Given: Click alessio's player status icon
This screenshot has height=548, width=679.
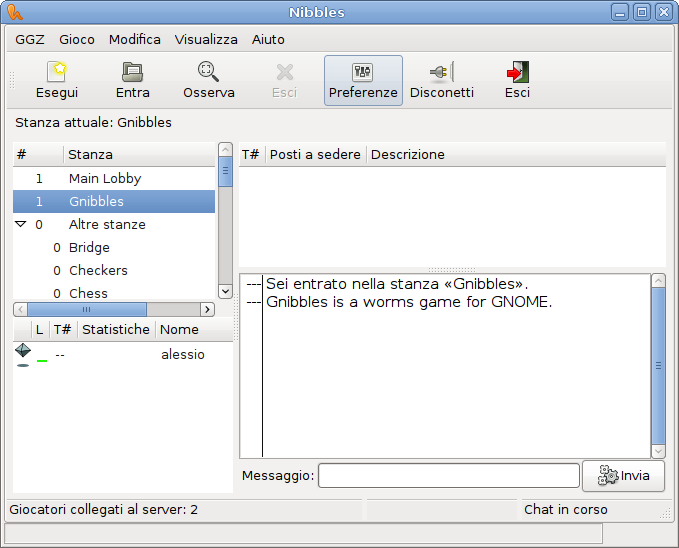Looking at the screenshot, I should 23,355.
